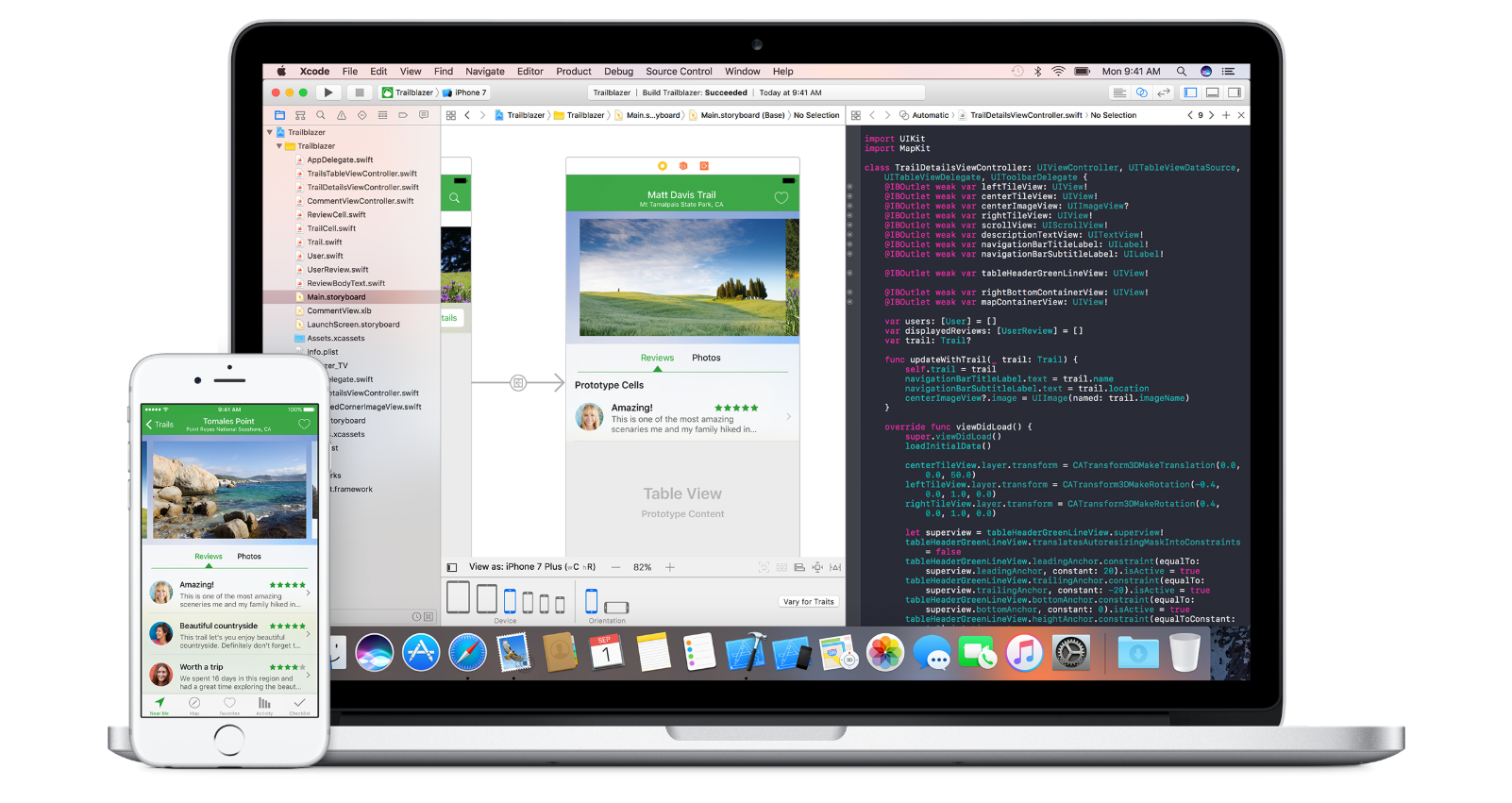Select LaunchScreen.storyboard file
1512x803 pixels.
(x=351, y=324)
